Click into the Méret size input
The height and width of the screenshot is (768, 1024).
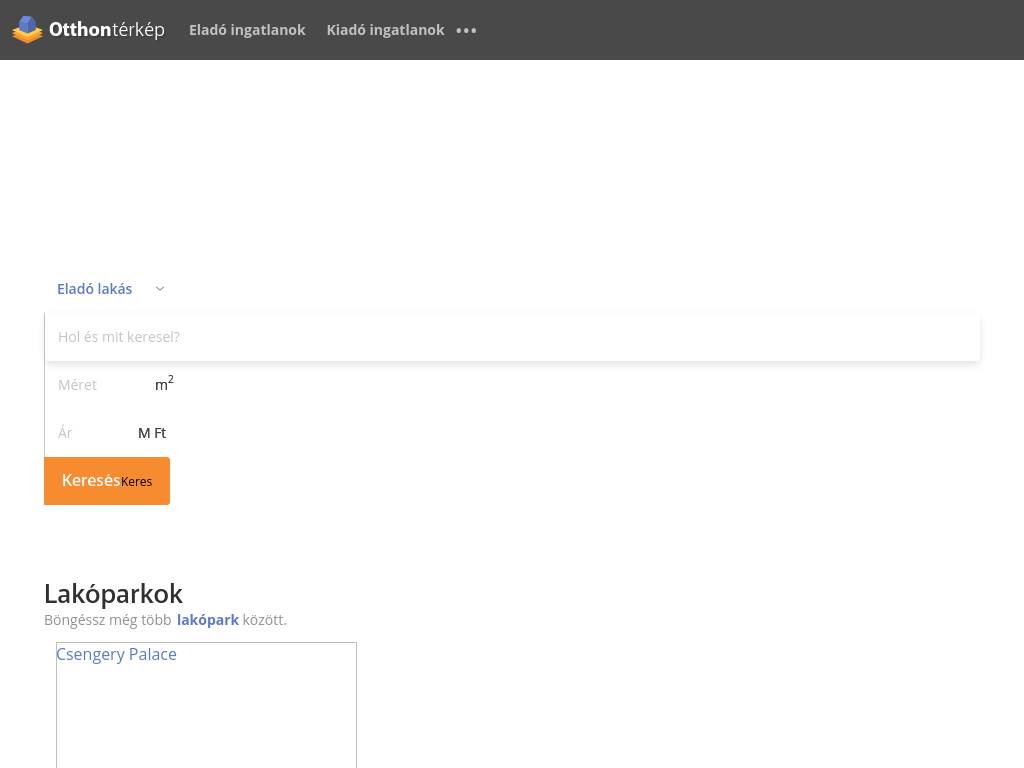[98, 385]
